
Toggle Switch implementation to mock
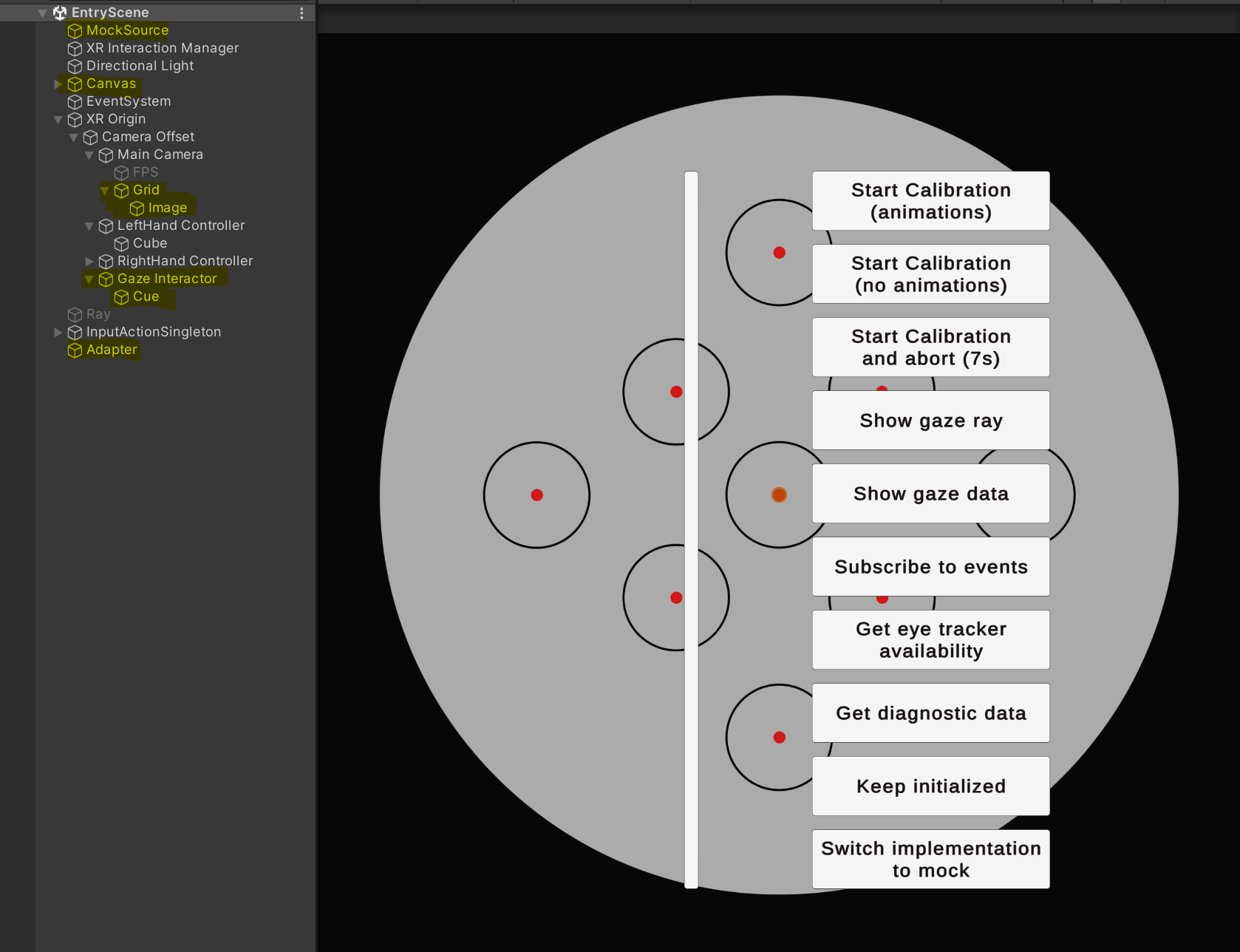(x=930, y=860)
